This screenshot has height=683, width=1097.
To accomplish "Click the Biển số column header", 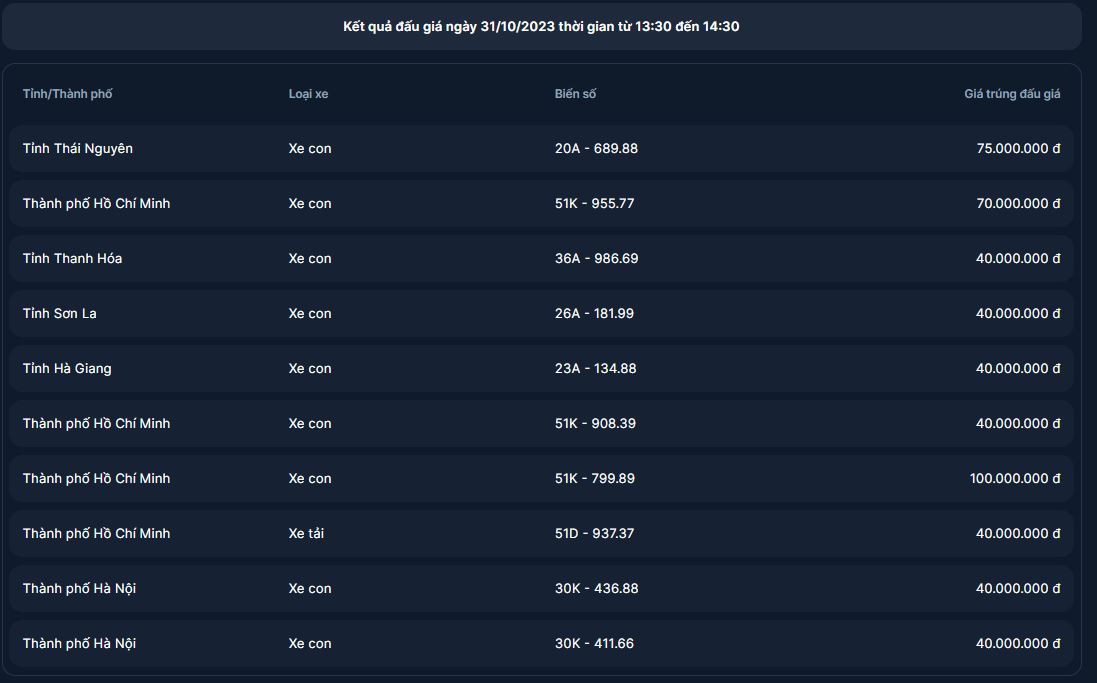I will point(575,94).
